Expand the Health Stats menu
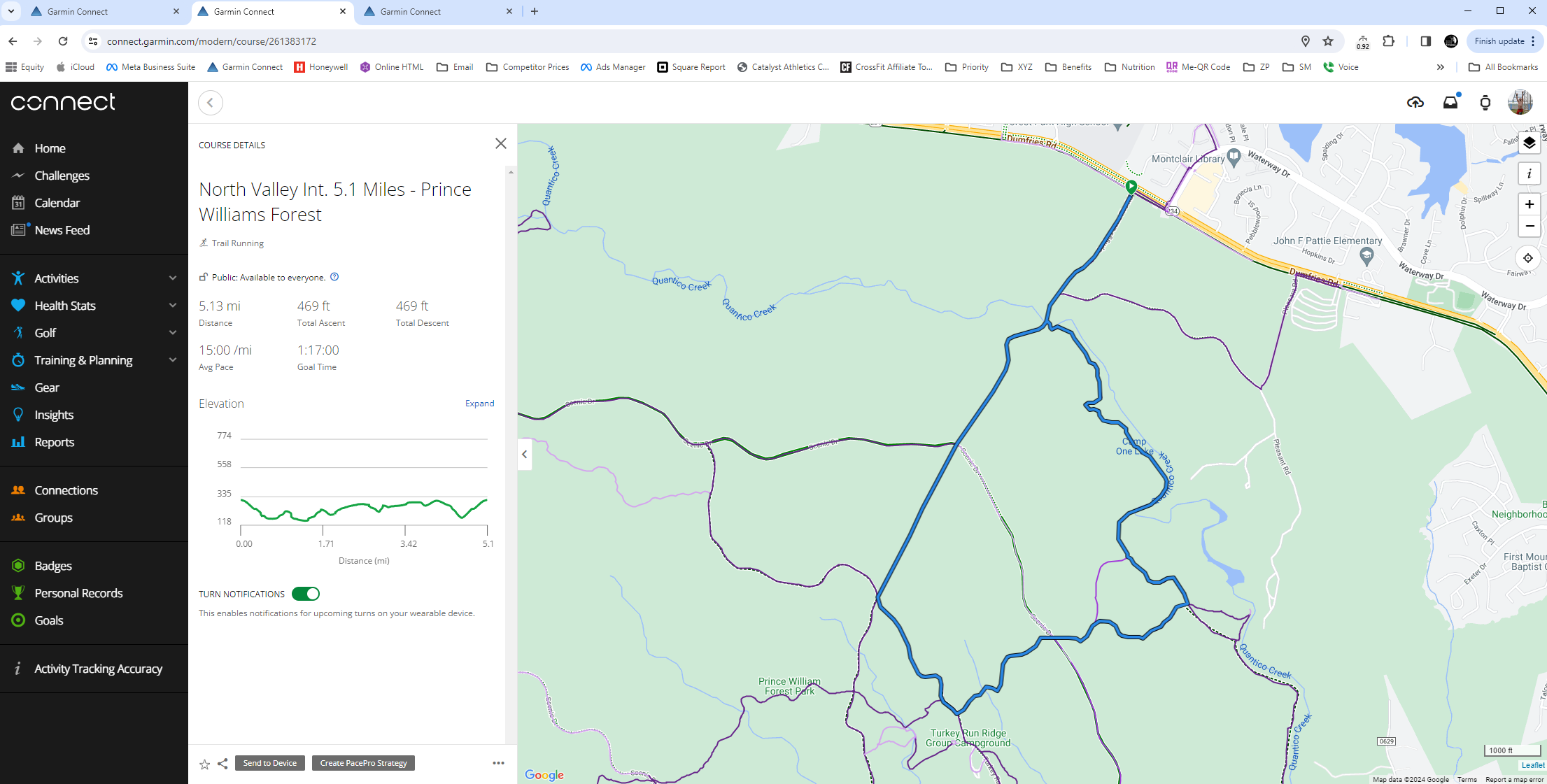This screenshot has height=784, width=1547. click(173, 306)
